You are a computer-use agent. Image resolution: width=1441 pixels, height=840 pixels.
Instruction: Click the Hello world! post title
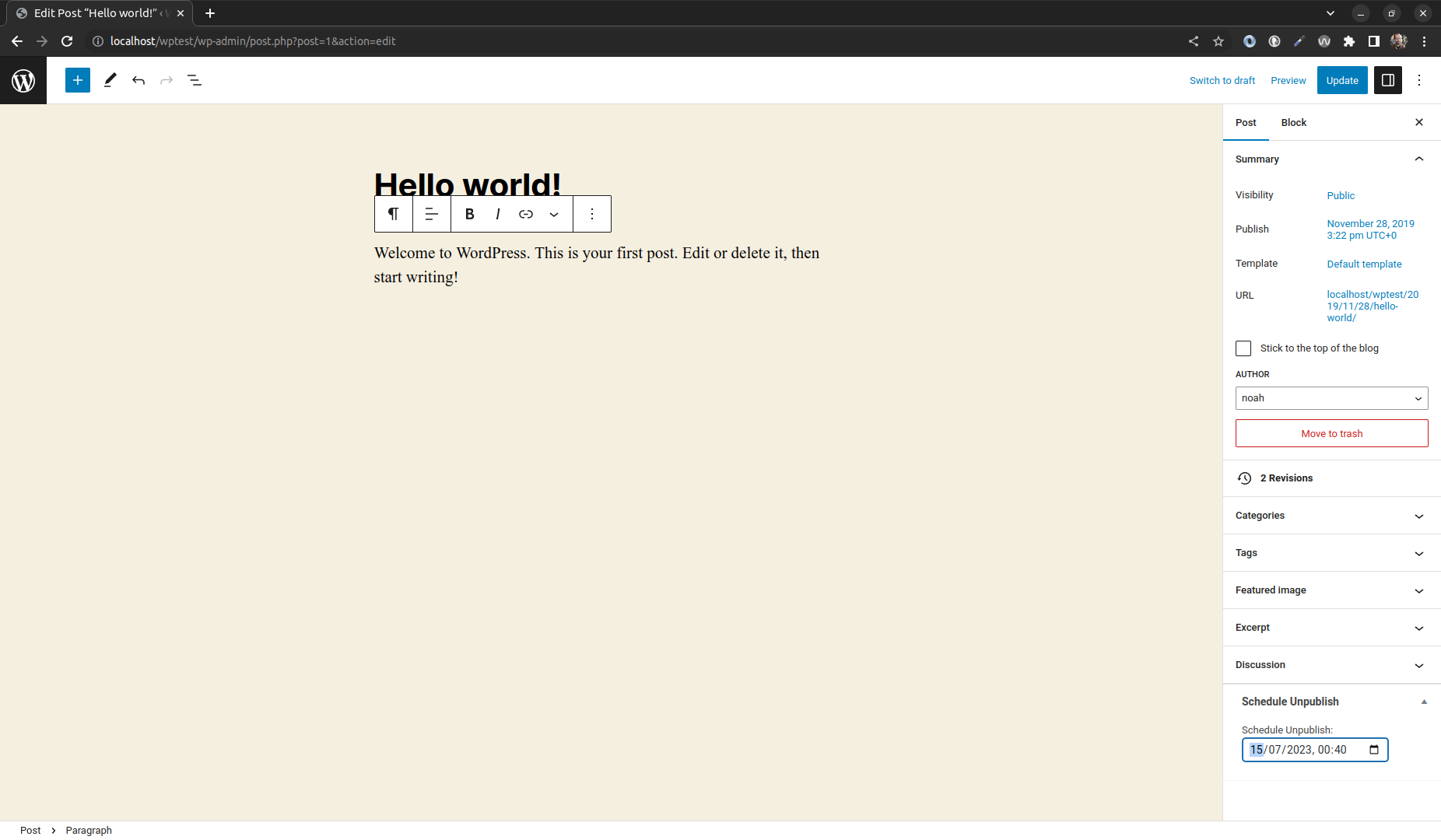point(468,185)
